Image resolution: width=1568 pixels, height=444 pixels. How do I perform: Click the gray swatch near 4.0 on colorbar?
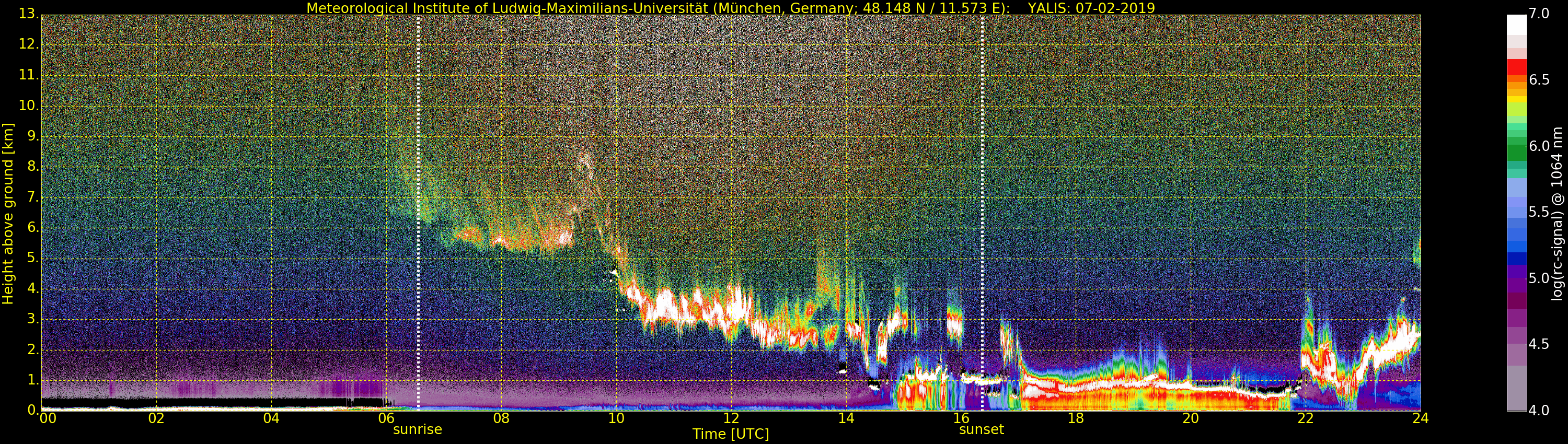pyautogui.click(x=1516, y=389)
